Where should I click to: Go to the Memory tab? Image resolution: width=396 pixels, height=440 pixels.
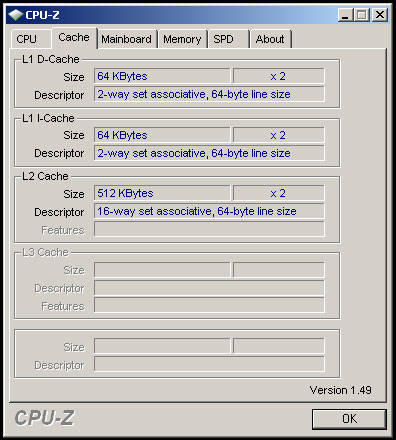(182, 39)
